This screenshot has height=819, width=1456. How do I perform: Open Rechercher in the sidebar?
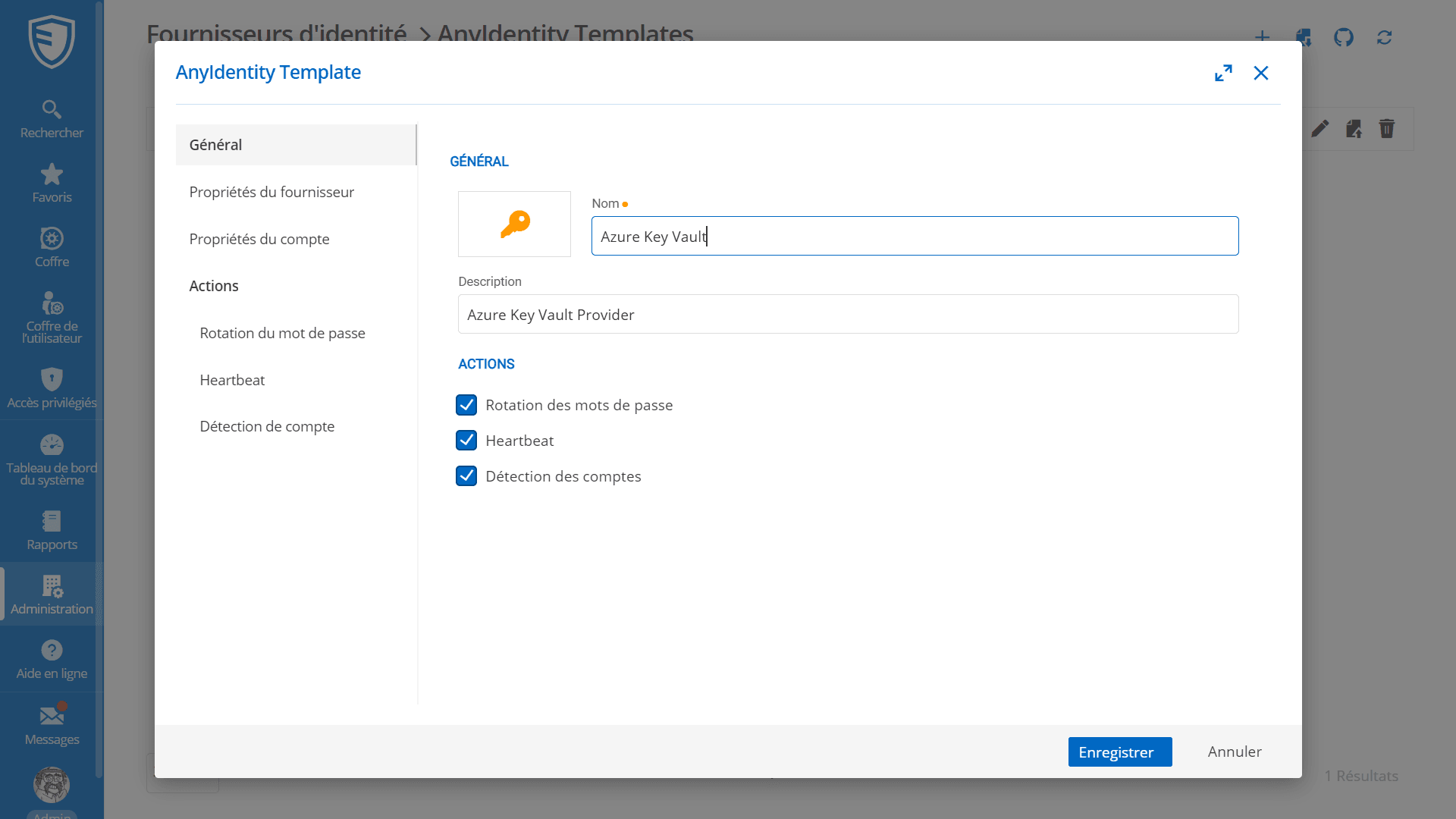pyautogui.click(x=52, y=119)
